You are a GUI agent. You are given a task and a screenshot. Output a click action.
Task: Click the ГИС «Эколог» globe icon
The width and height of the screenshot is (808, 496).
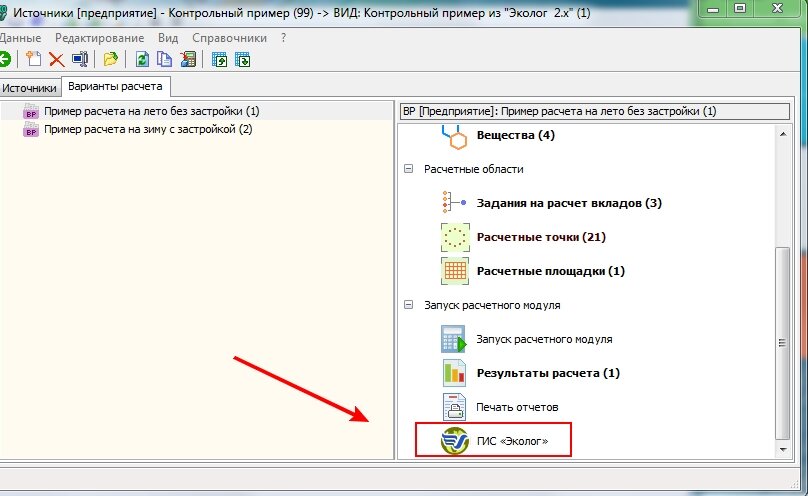coord(454,441)
